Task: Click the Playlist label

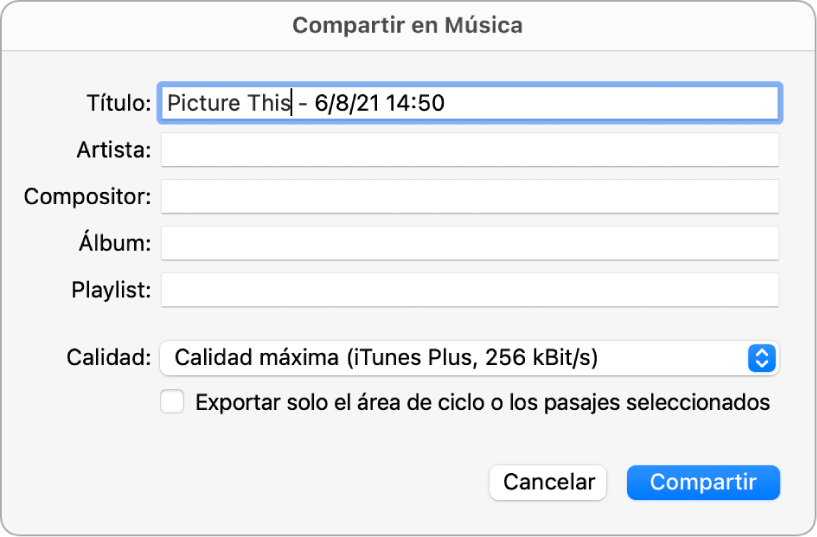Action: click(x=111, y=290)
